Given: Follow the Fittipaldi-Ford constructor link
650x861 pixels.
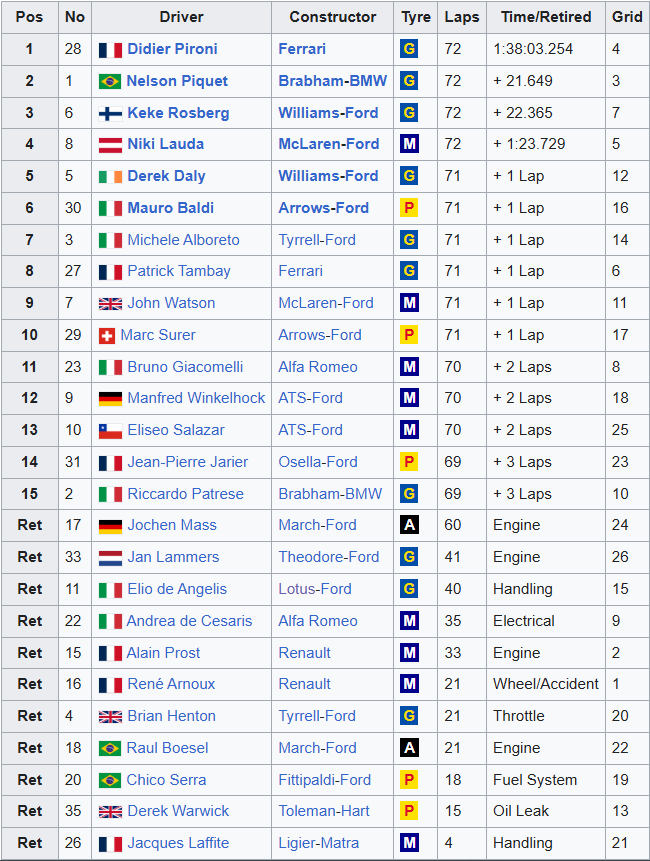Looking at the screenshot, I should [325, 779].
